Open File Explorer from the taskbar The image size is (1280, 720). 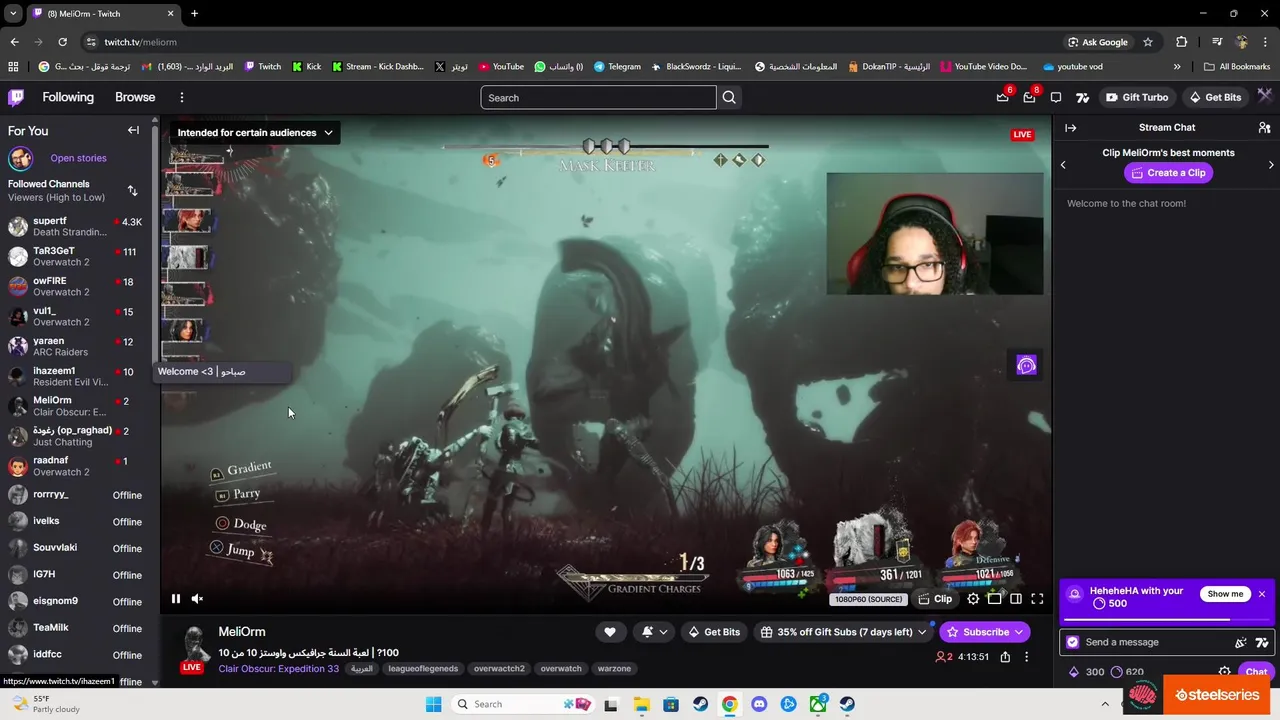coord(641,704)
